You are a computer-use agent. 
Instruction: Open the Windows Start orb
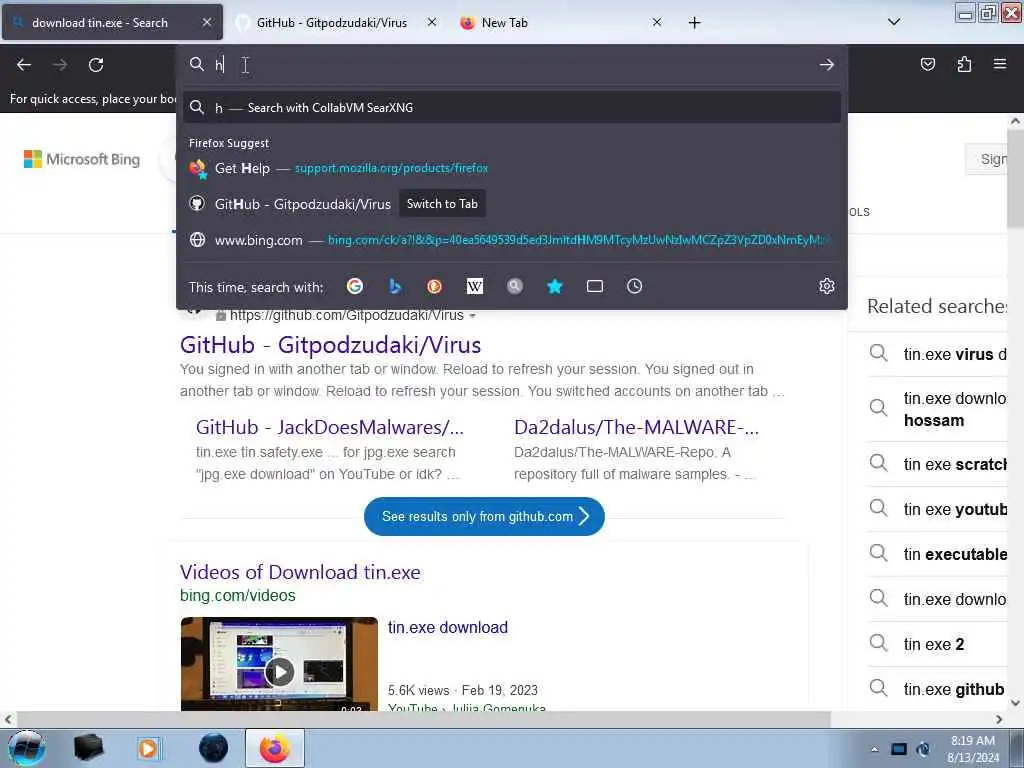tap(26, 748)
